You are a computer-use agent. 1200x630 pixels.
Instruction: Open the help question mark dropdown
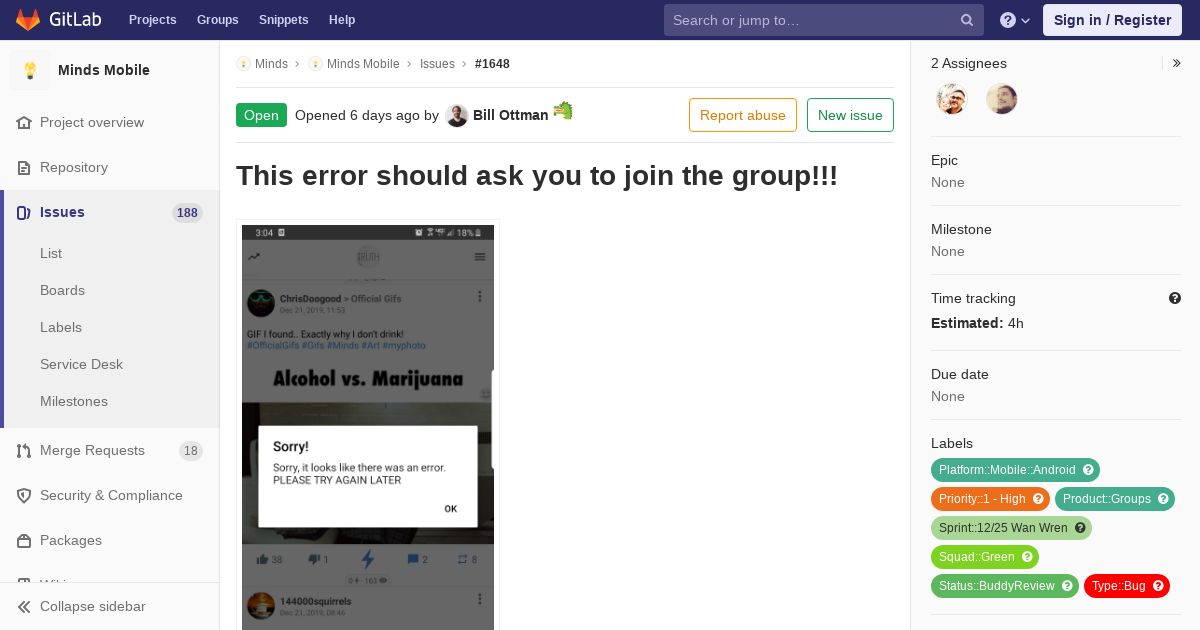pyautogui.click(x=1014, y=20)
